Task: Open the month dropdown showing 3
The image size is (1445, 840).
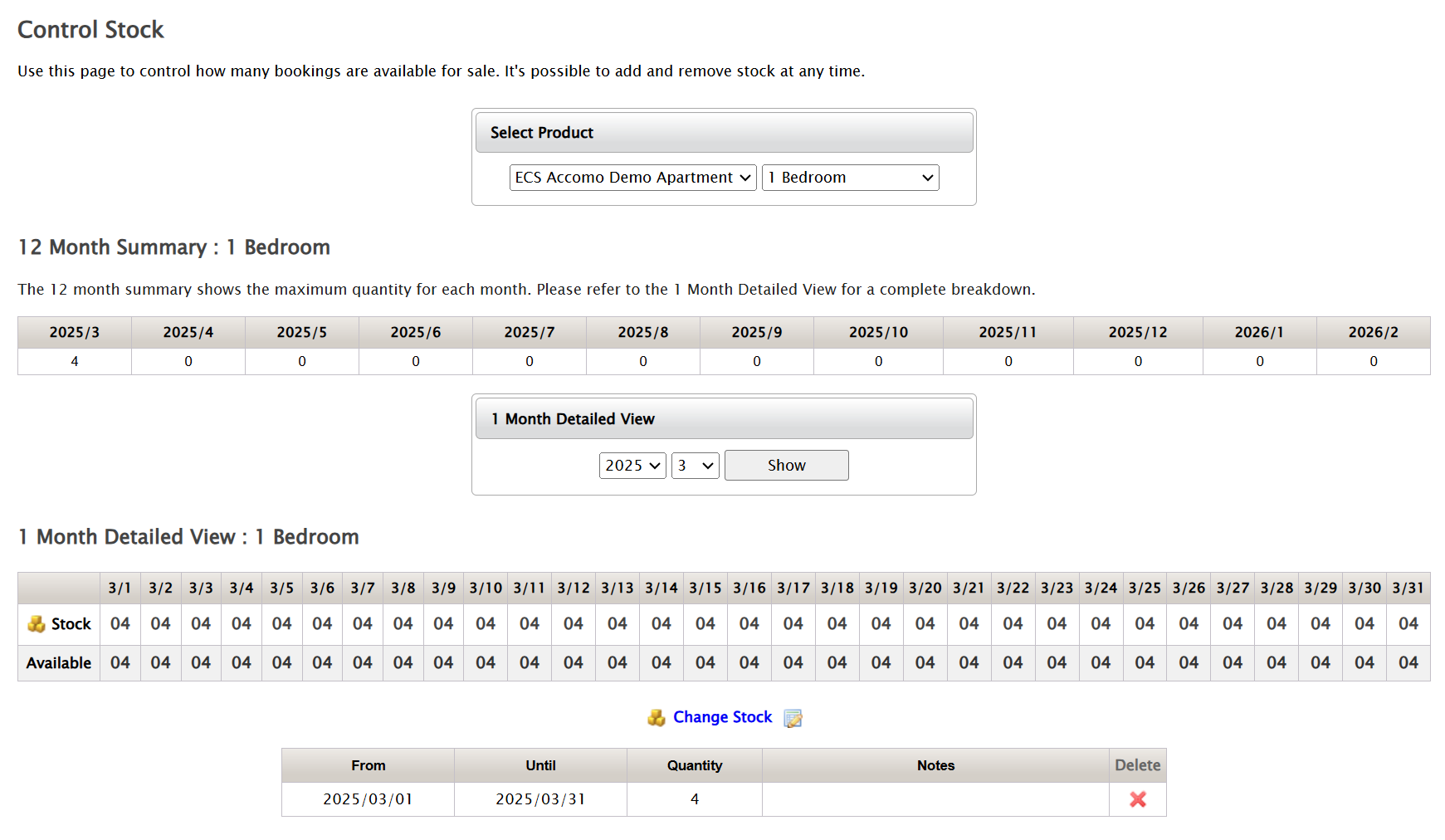Action: pos(695,465)
